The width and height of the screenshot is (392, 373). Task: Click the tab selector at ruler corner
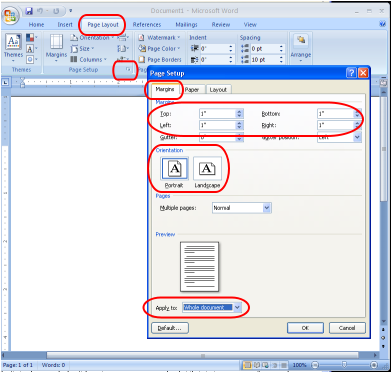5,81
